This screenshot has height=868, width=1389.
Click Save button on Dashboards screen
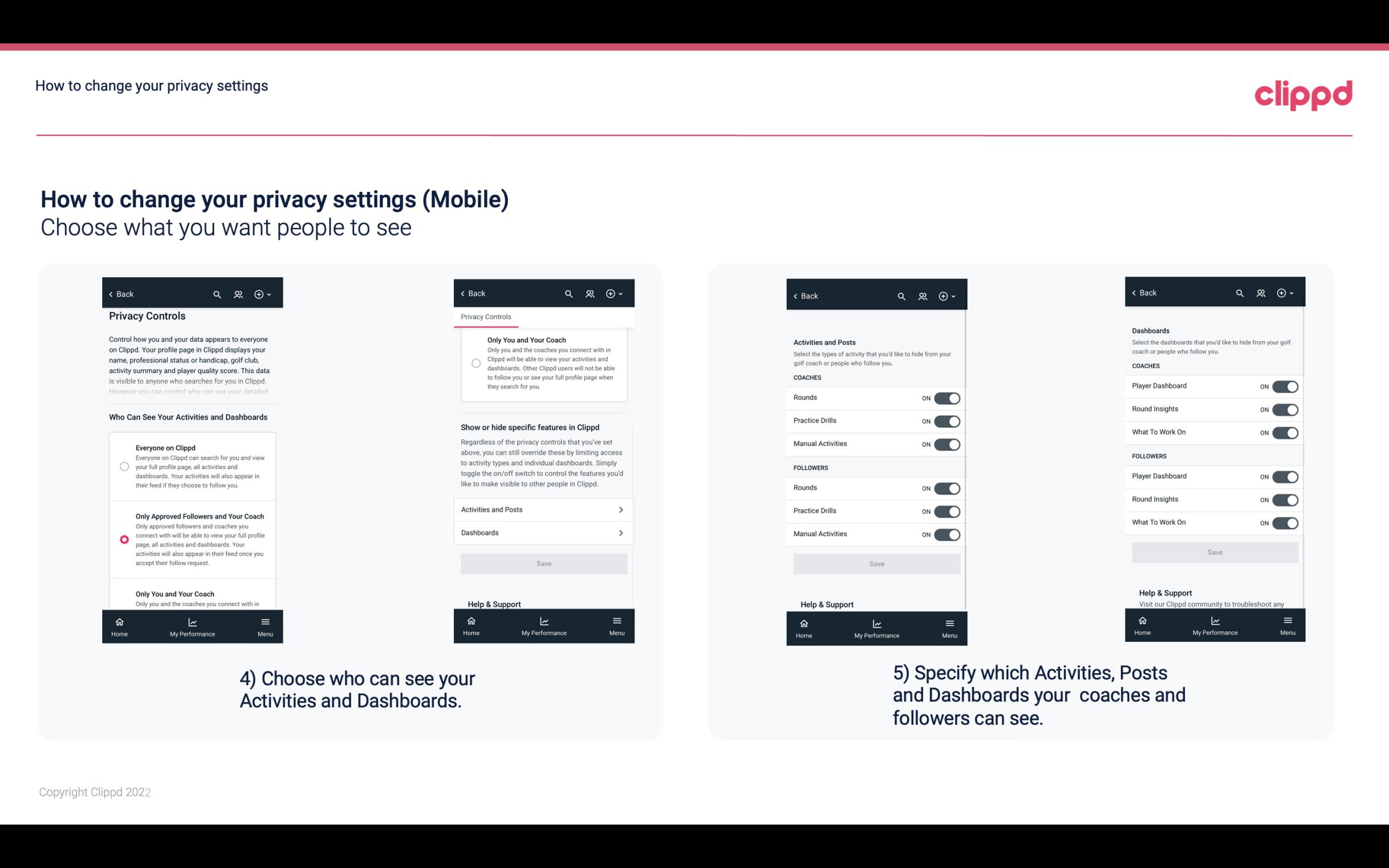point(1214,552)
